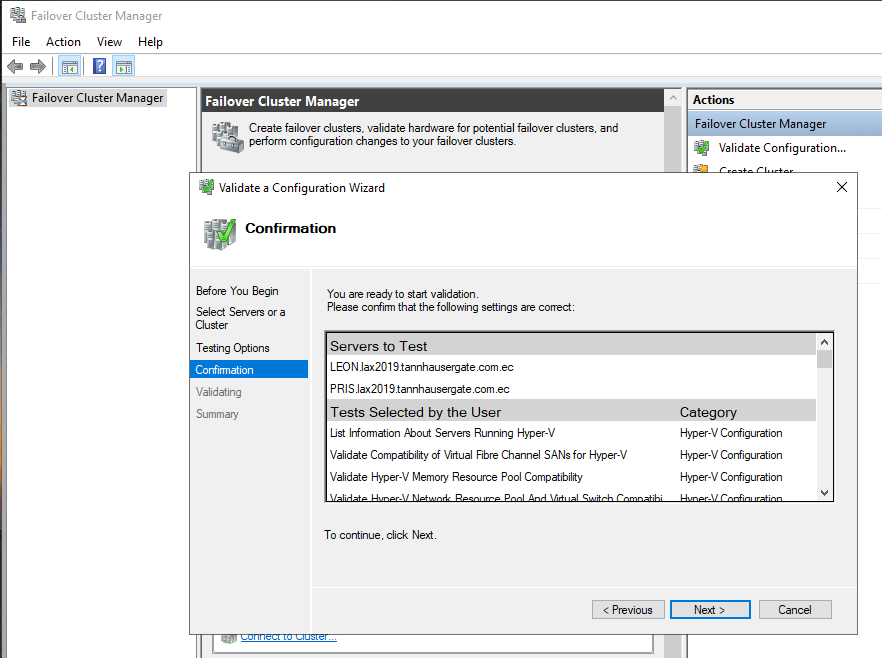This screenshot has height=658, width=882.
Task: Select the Testing Options wizard step
Action: click(x=233, y=348)
